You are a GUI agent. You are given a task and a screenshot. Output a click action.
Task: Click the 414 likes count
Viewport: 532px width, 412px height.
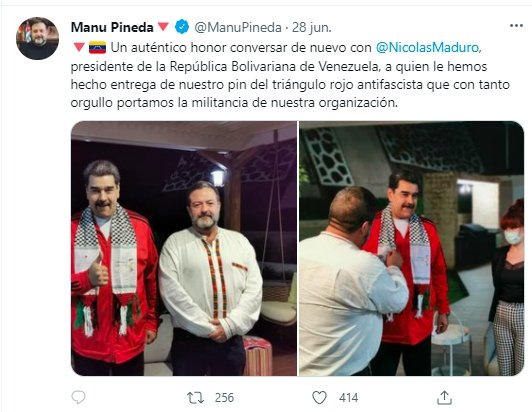tap(348, 397)
